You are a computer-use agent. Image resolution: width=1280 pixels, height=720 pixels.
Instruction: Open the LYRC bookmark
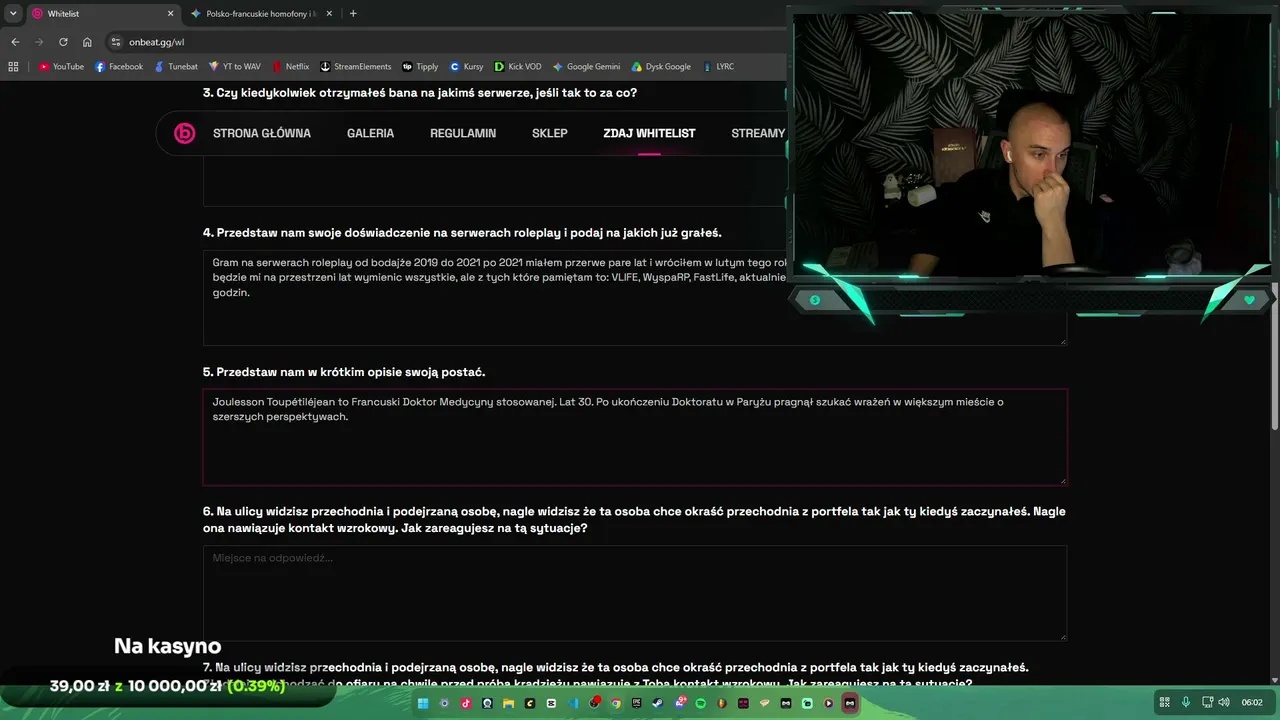coord(717,67)
